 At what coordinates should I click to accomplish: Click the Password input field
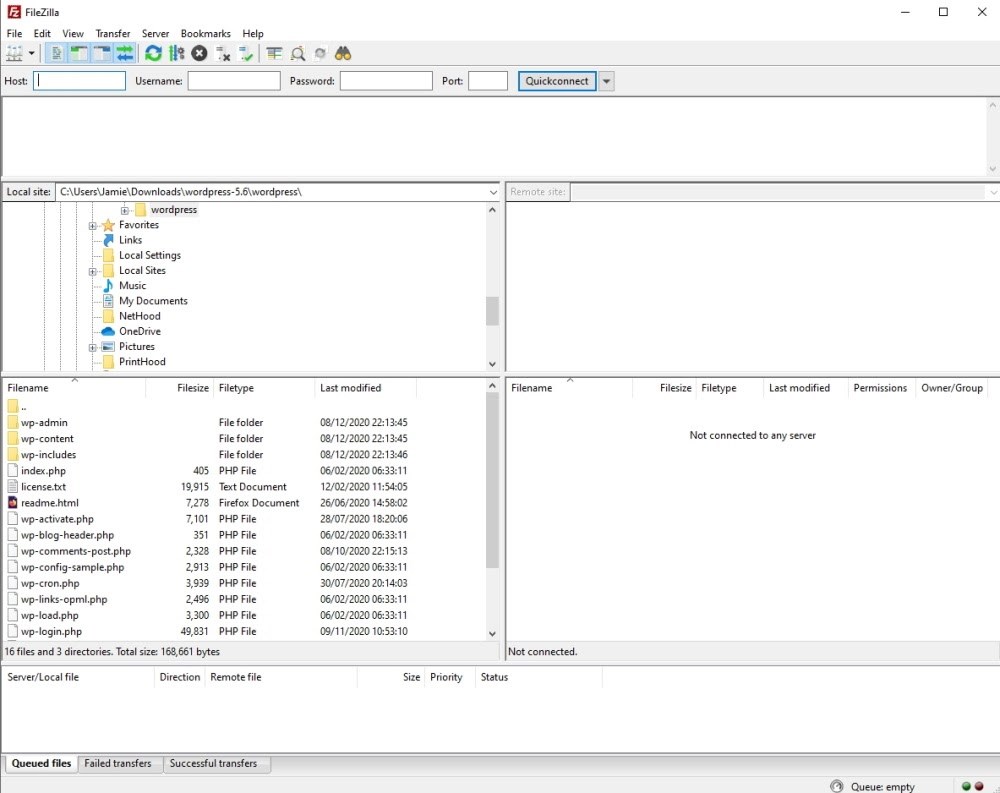point(386,81)
